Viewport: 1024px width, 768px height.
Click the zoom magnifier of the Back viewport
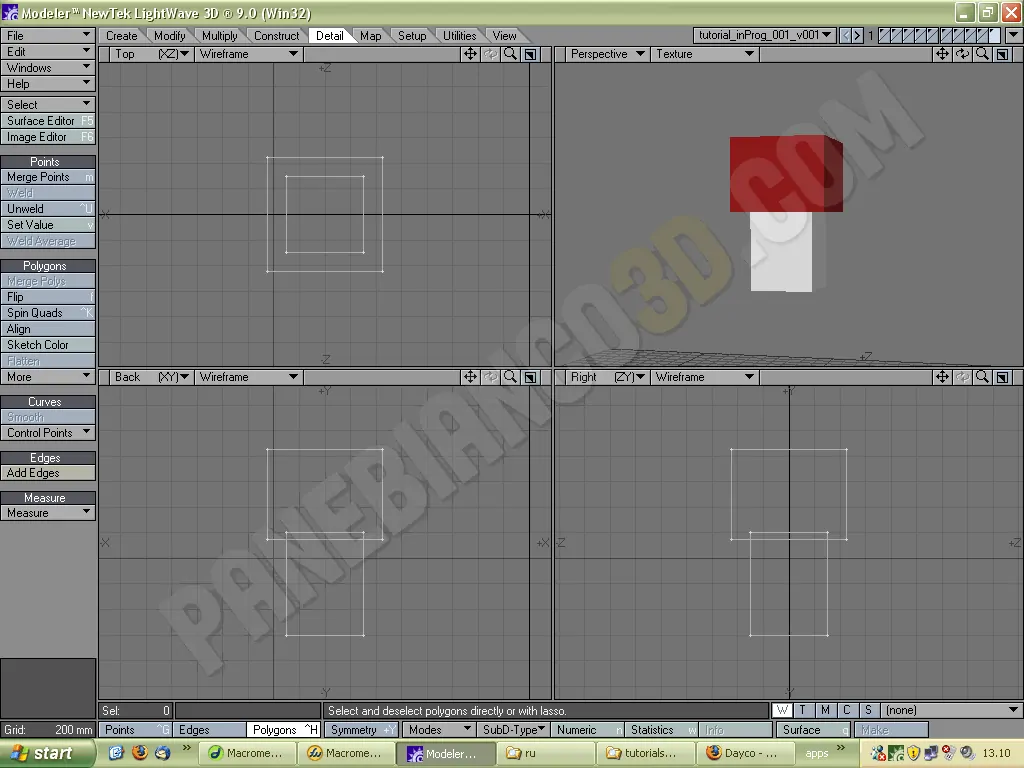(x=511, y=377)
